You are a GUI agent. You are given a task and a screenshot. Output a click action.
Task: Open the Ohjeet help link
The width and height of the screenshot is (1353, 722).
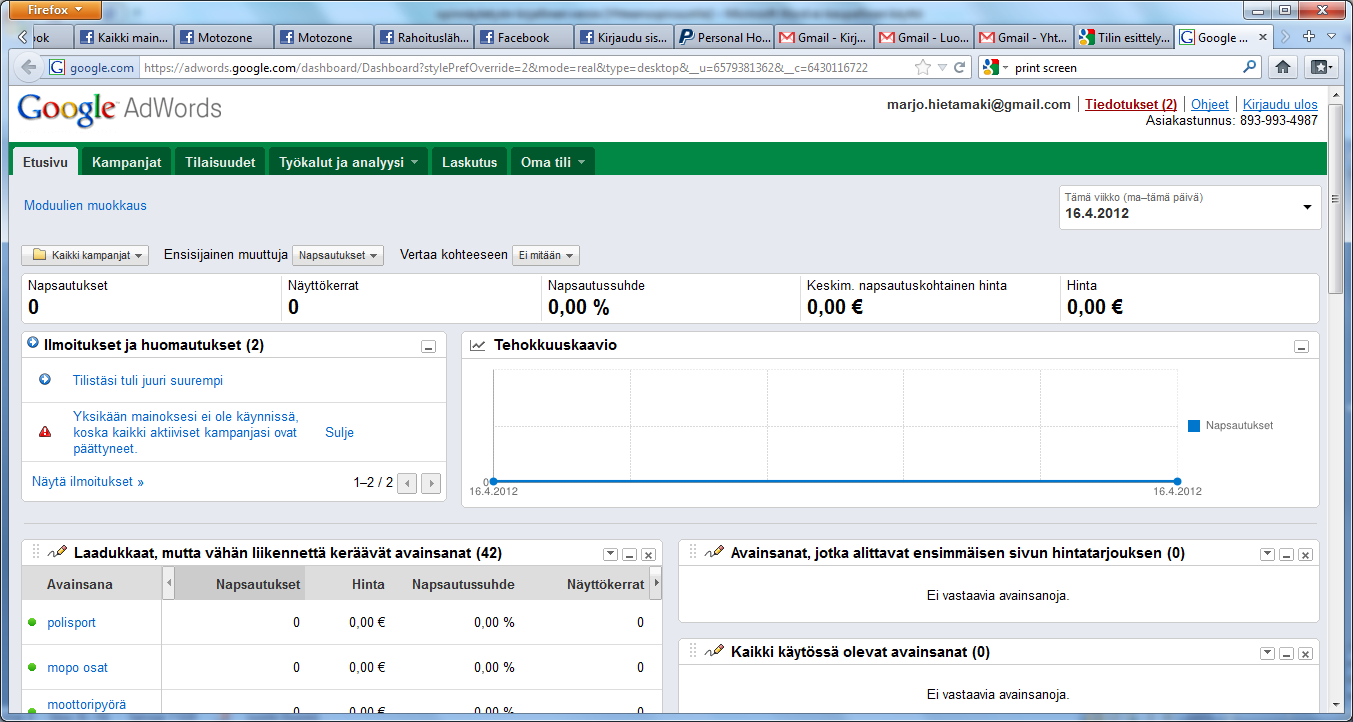click(x=1210, y=104)
